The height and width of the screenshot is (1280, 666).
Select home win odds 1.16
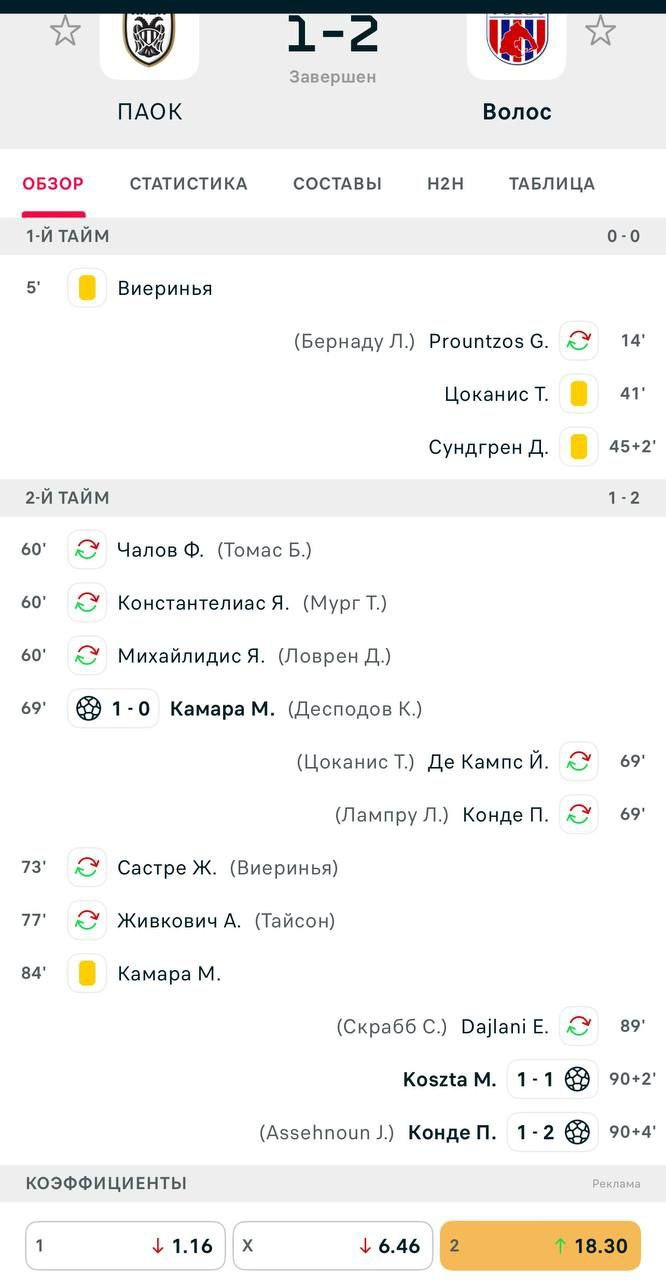pyautogui.click(x=125, y=1246)
